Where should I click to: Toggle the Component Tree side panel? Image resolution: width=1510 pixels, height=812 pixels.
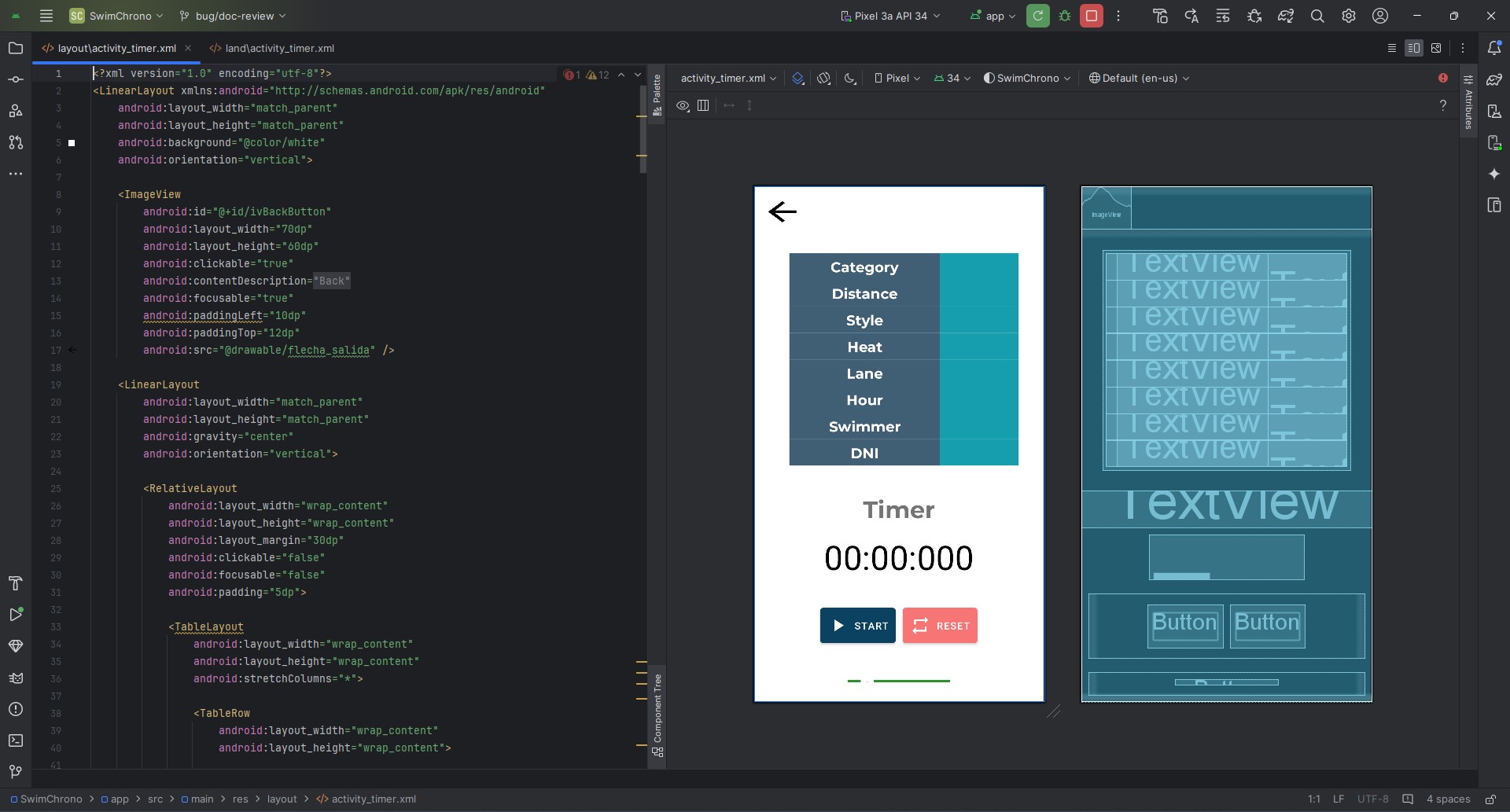(x=657, y=715)
